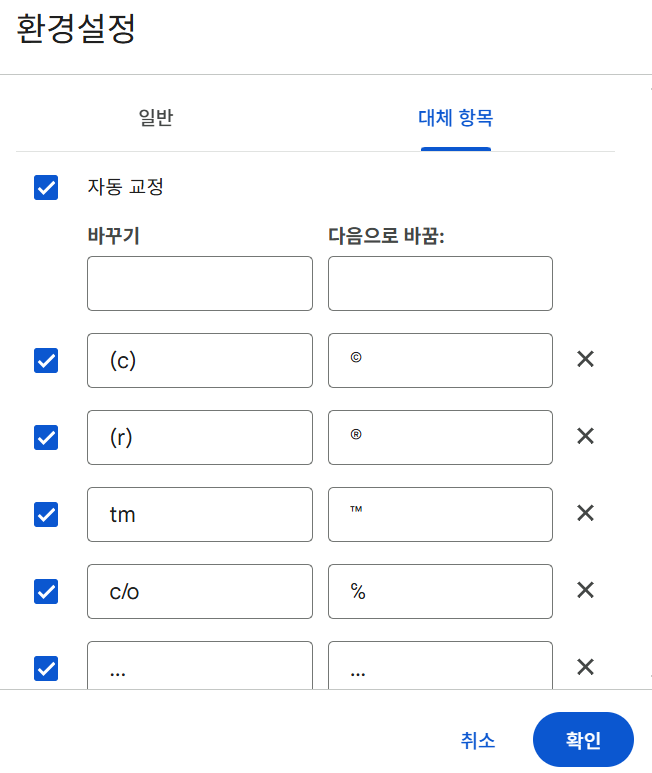This screenshot has height=773, width=652.
Task: Delete the (c) substitution row
Action: coord(585,359)
